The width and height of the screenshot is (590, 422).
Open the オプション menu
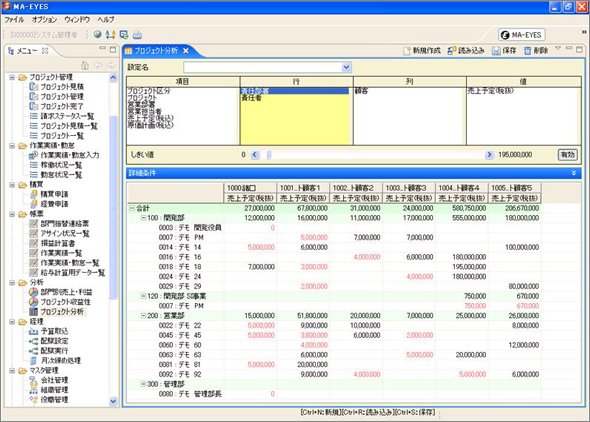tap(44, 20)
